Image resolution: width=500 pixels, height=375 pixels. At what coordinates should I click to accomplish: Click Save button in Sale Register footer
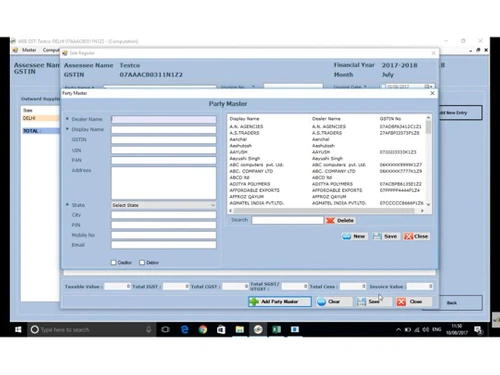373,301
